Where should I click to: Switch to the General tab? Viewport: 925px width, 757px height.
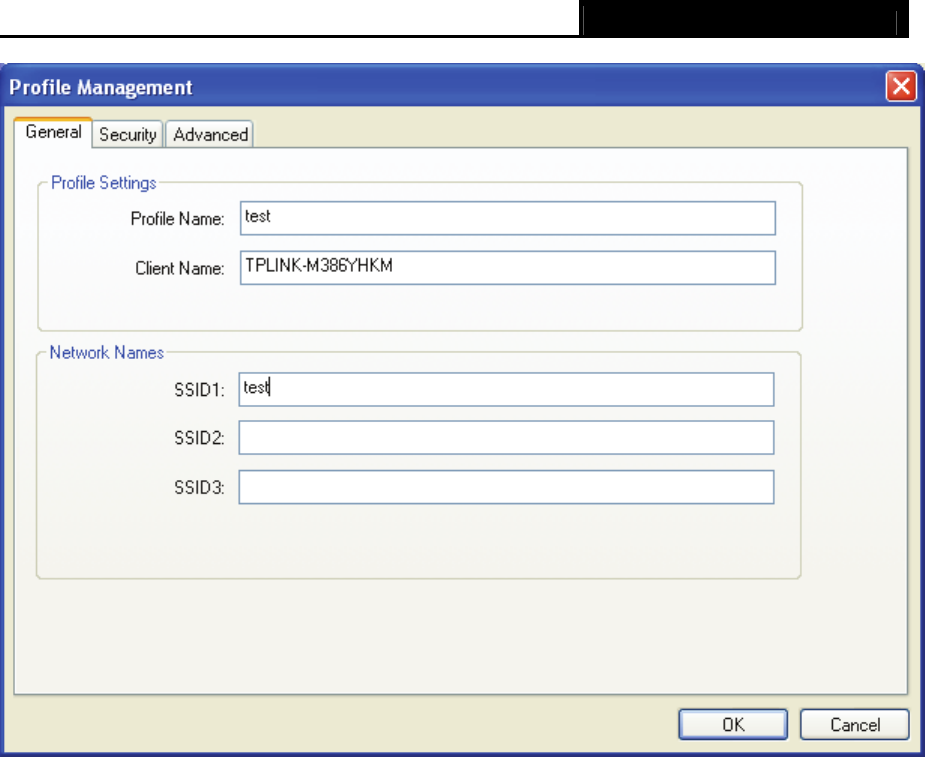pos(53,132)
